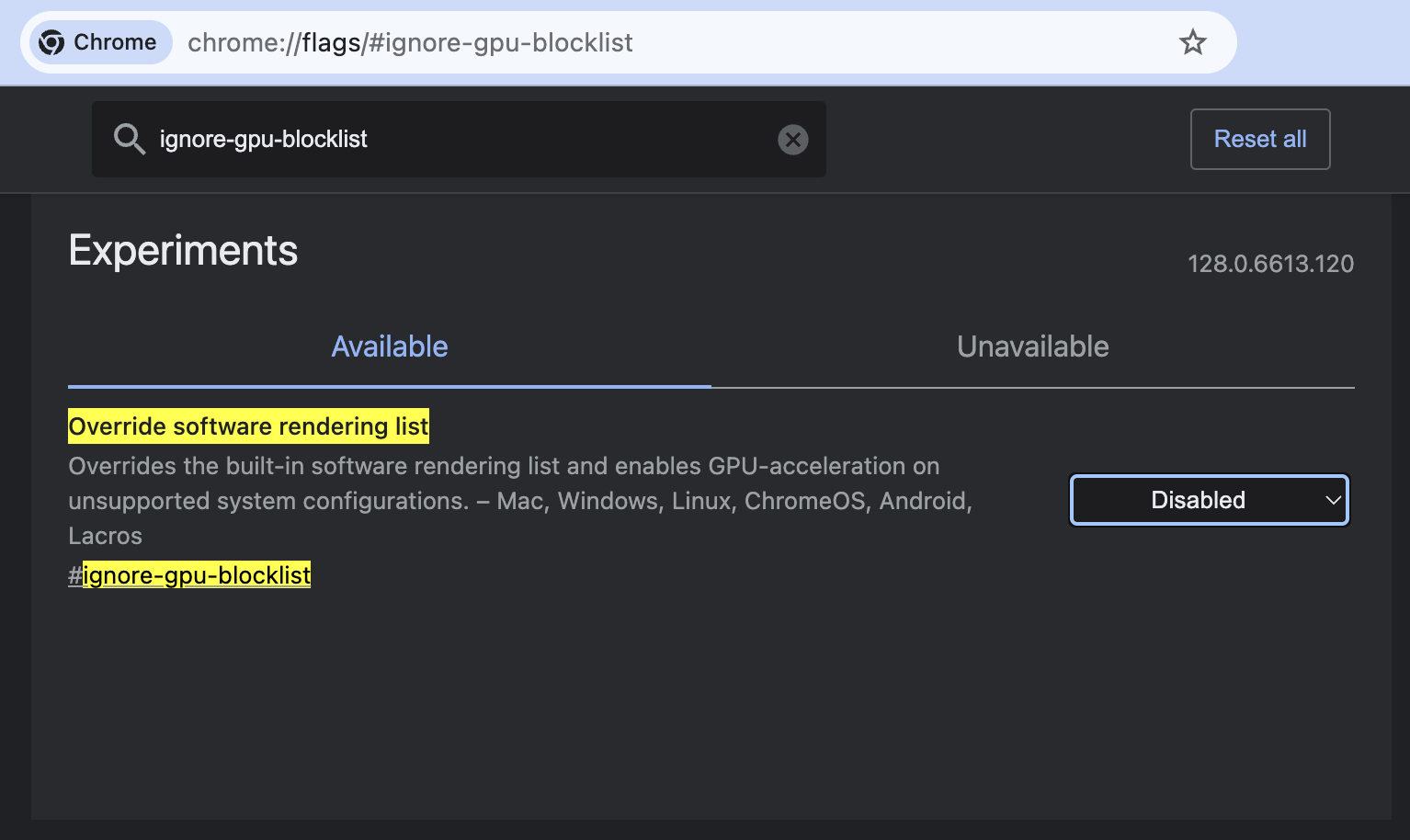Viewport: 1410px width, 840px height.
Task: Click the magnifying glass search icon
Action: 129,139
